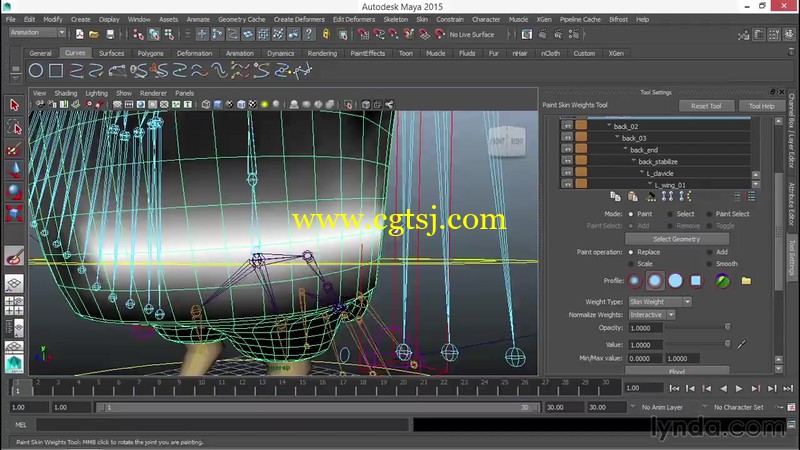The height and width of the screenshot is (450, 800).
Task: Create a NURBS circle from Curves shelf
Action: (x=36, y=70)
